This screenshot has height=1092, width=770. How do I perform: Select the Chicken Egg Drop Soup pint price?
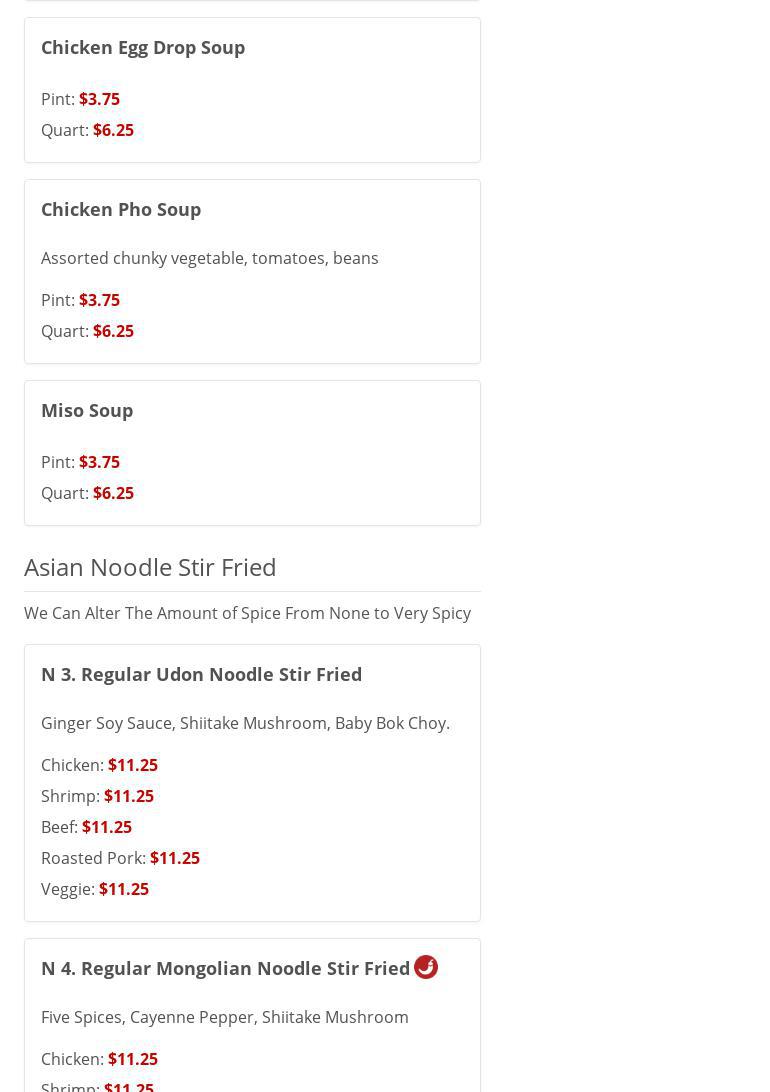99,99
